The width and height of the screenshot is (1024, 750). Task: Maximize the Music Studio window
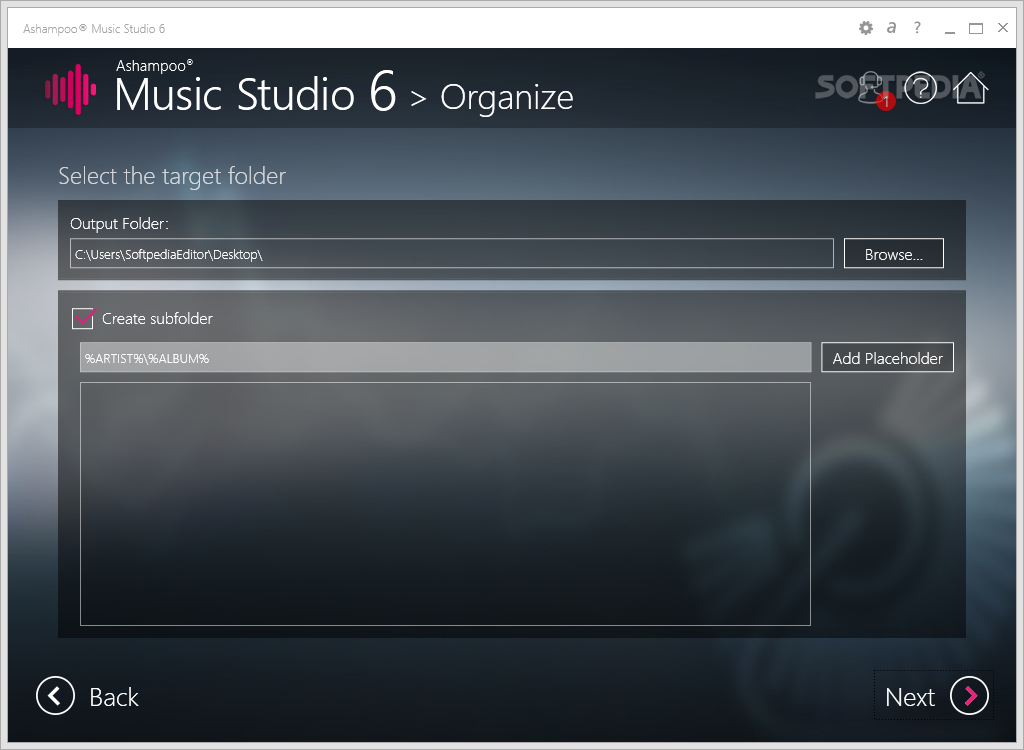tap(976, 28)
